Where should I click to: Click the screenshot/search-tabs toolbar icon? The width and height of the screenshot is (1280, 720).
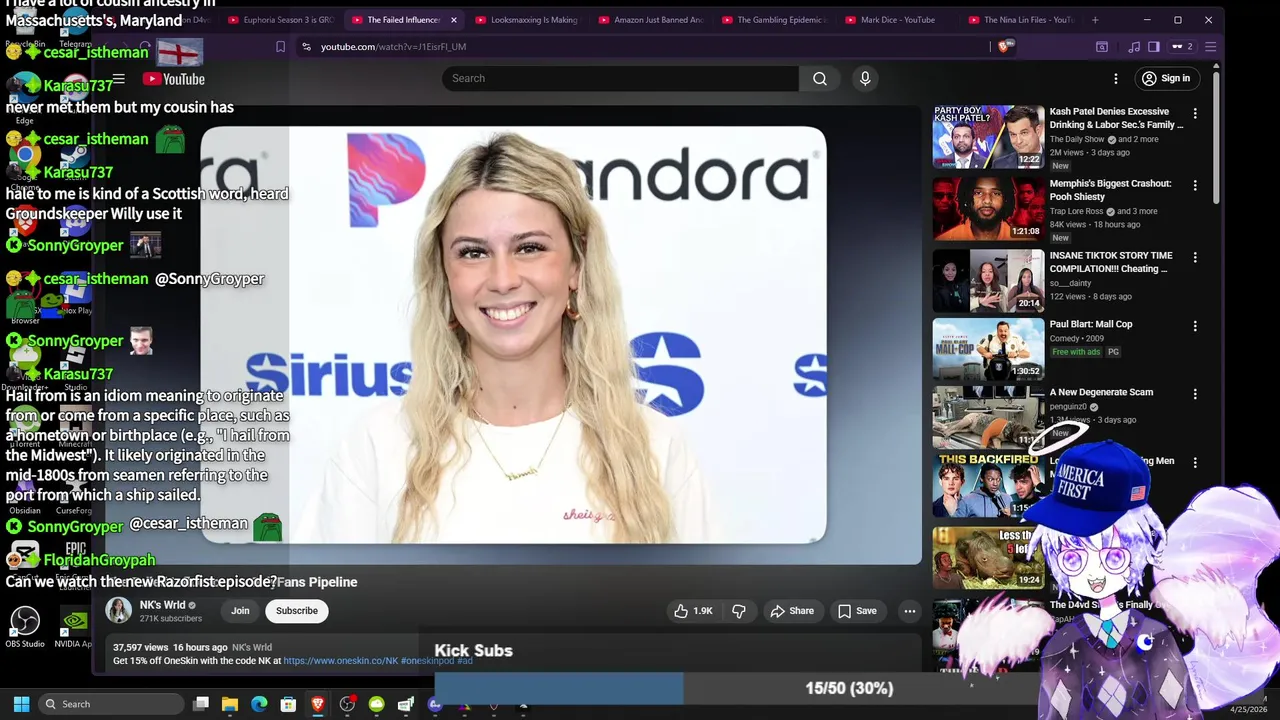coord(1101,47)
